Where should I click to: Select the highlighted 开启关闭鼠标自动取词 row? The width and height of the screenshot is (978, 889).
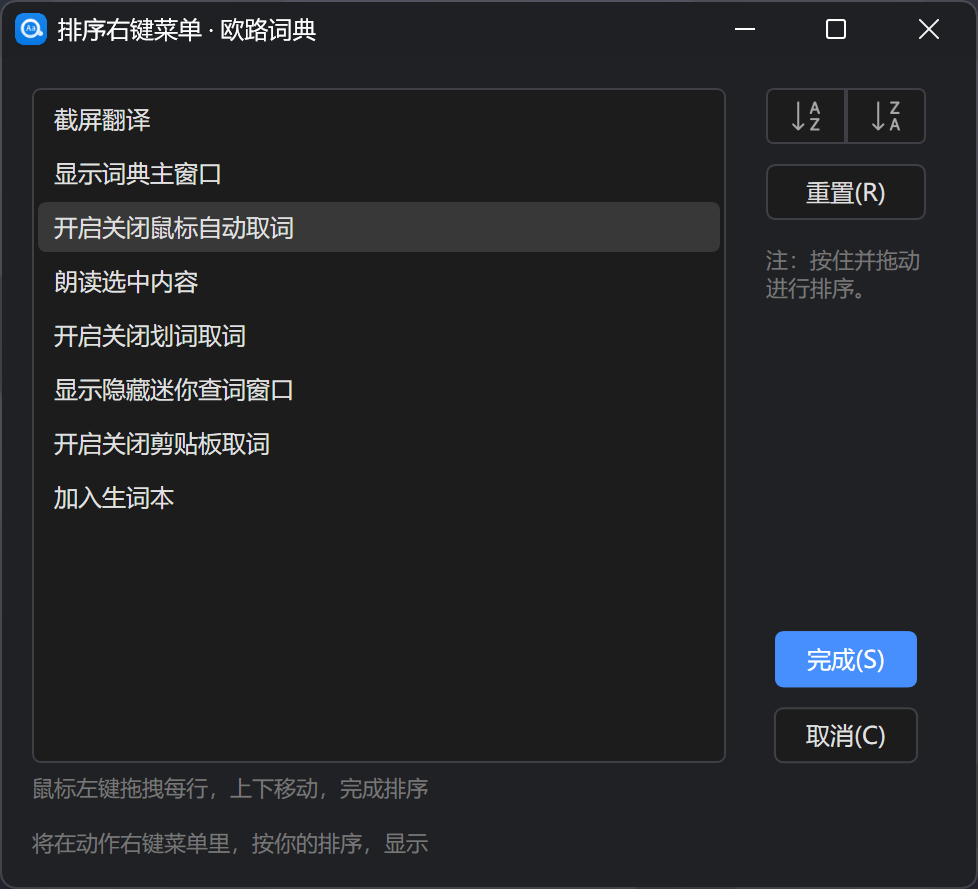[379, 227]
